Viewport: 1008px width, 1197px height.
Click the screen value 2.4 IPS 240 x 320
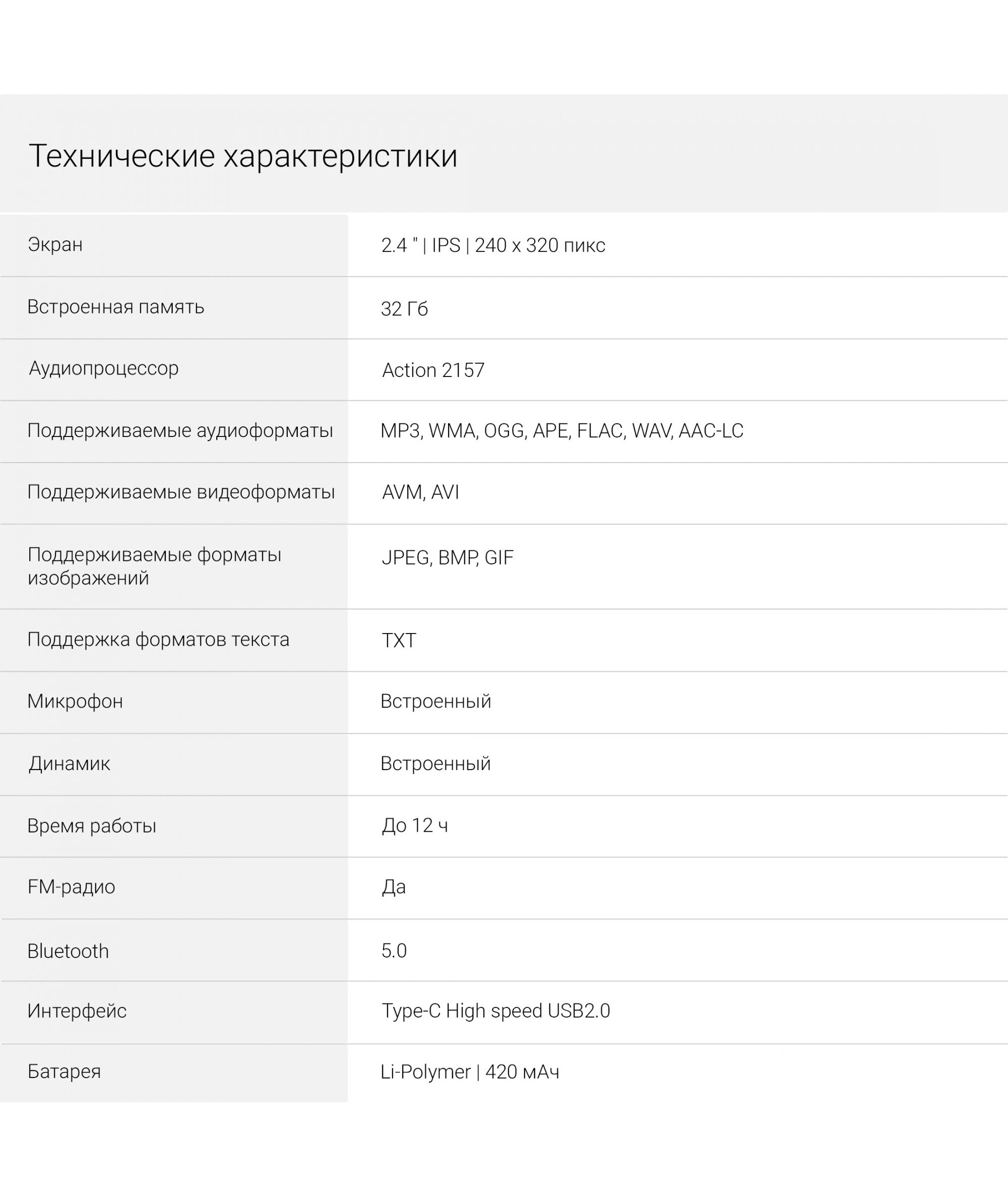tap(492, 245)
